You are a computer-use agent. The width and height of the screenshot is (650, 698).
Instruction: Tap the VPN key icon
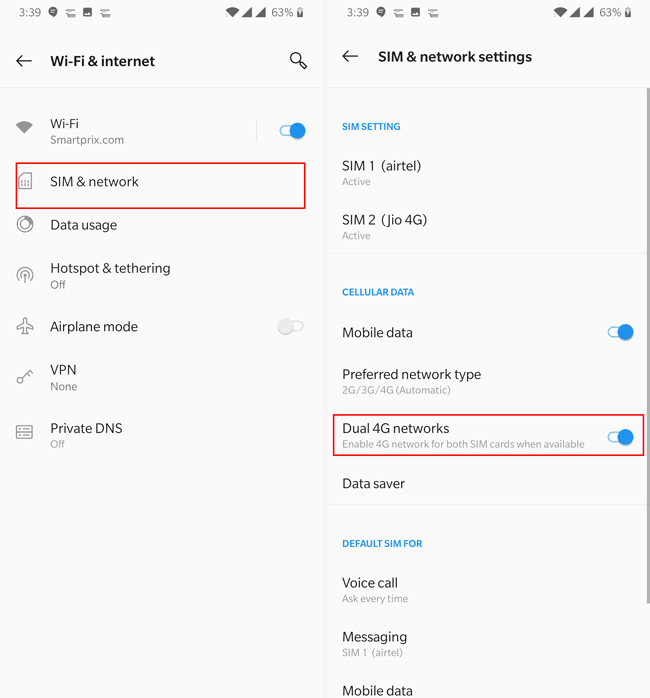[x=25, y=377]
